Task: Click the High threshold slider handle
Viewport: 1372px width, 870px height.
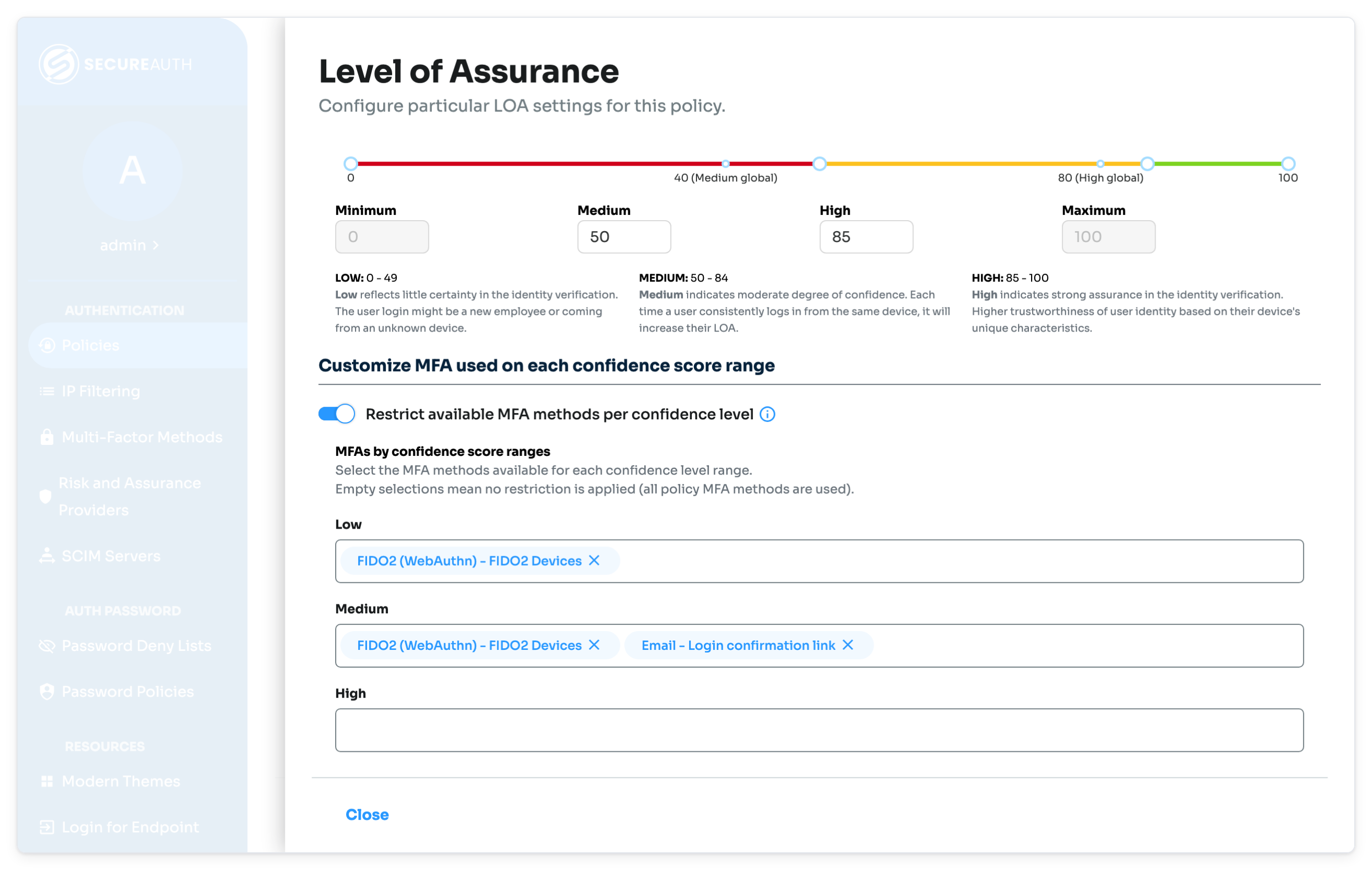Action: click(x=1148, y=164)
